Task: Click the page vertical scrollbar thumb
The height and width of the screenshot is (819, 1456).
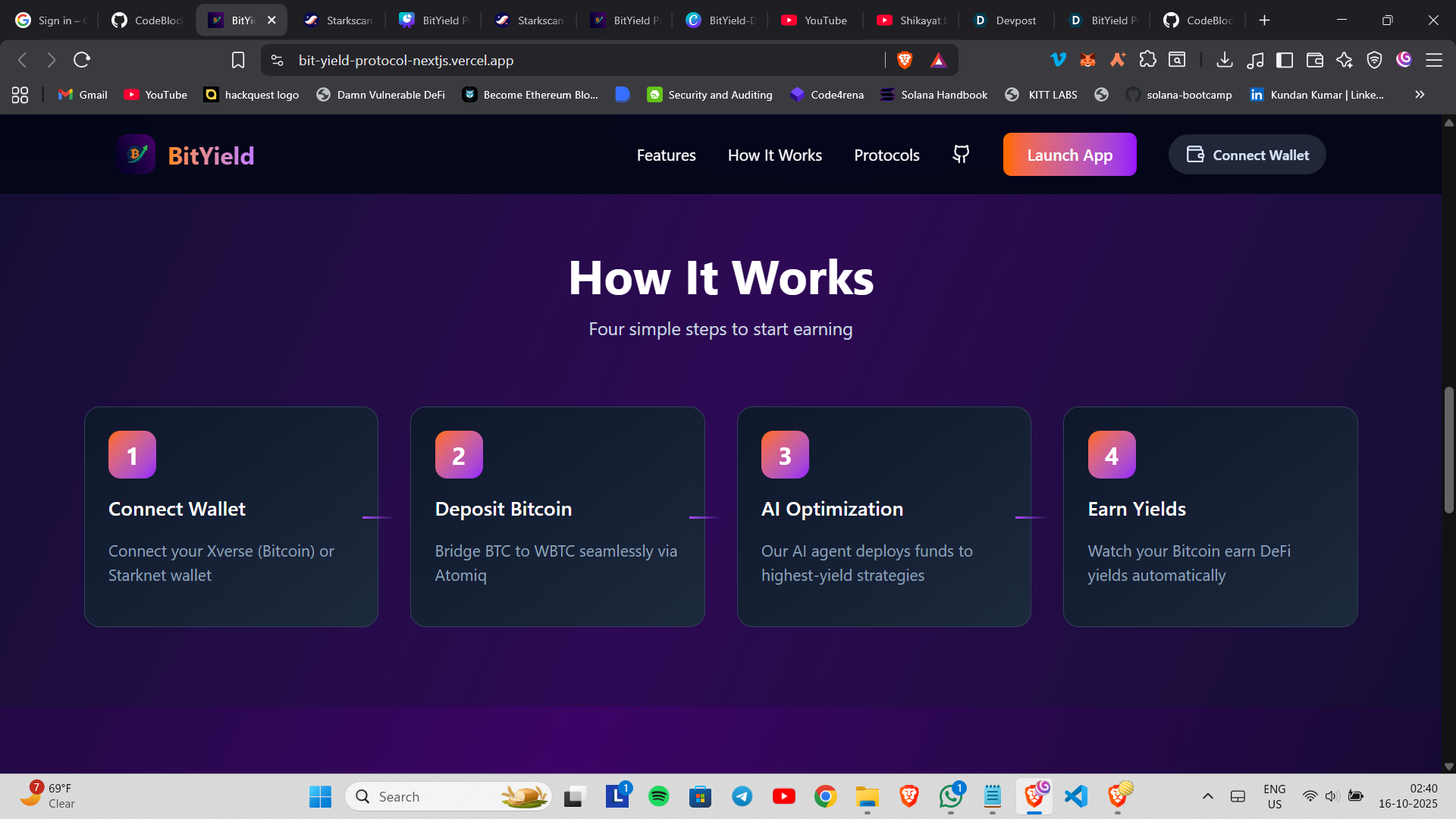Action: pyautogui.click(x=1448, y=449)
